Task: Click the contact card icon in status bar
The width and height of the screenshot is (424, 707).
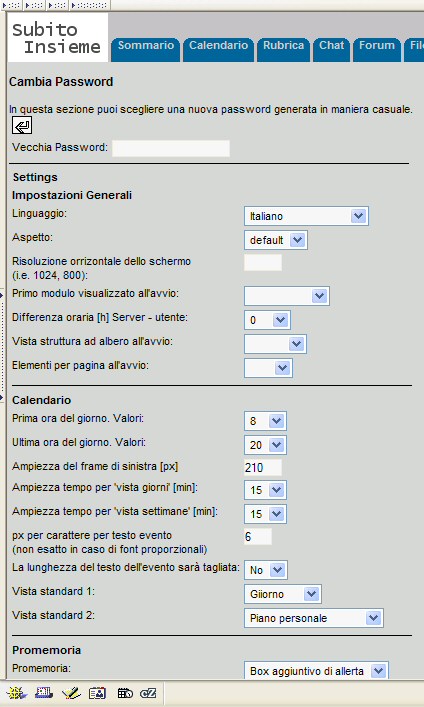Action: (x=97, y=693)
